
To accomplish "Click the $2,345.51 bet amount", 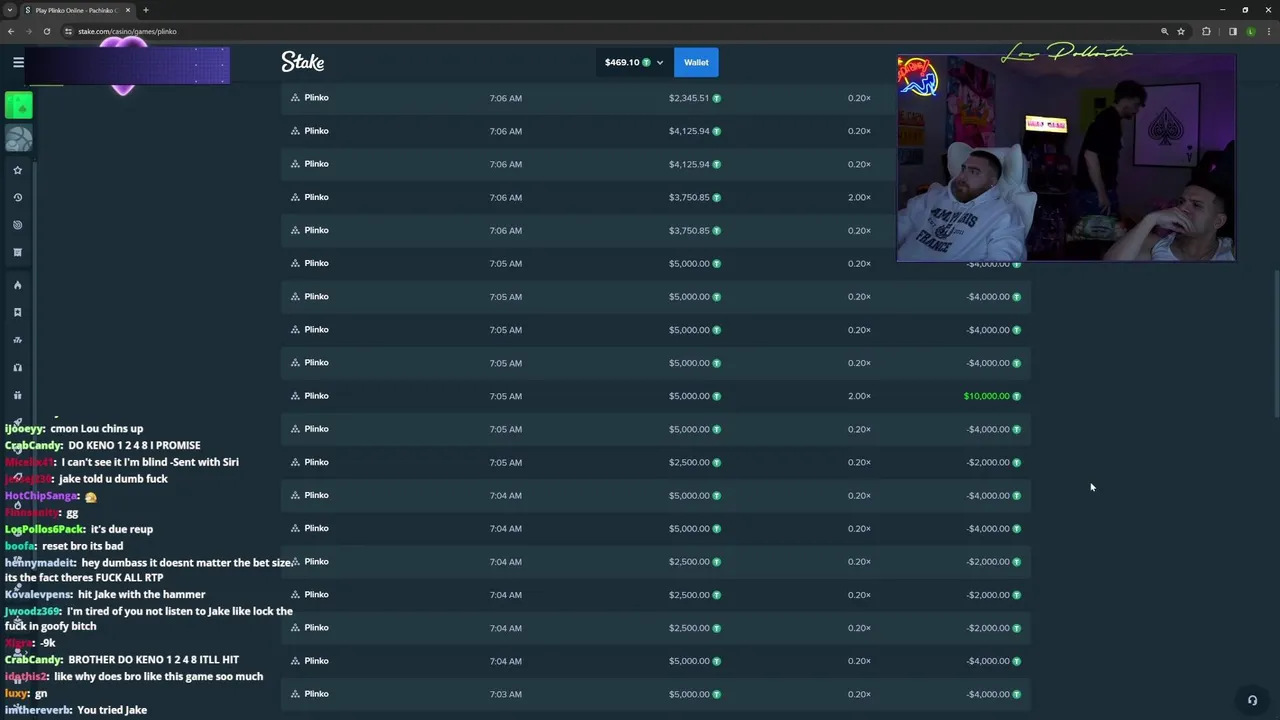I will [x=689, y=98].
